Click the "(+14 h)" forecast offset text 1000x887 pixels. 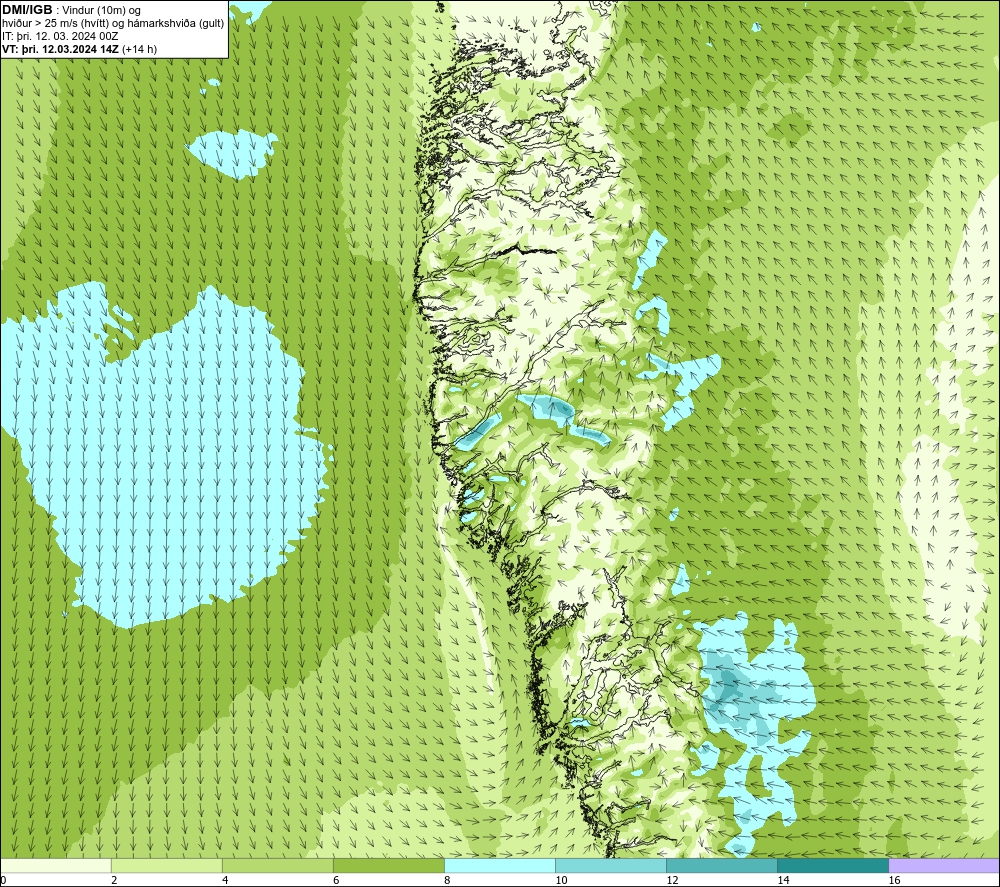tap(140, 49)
